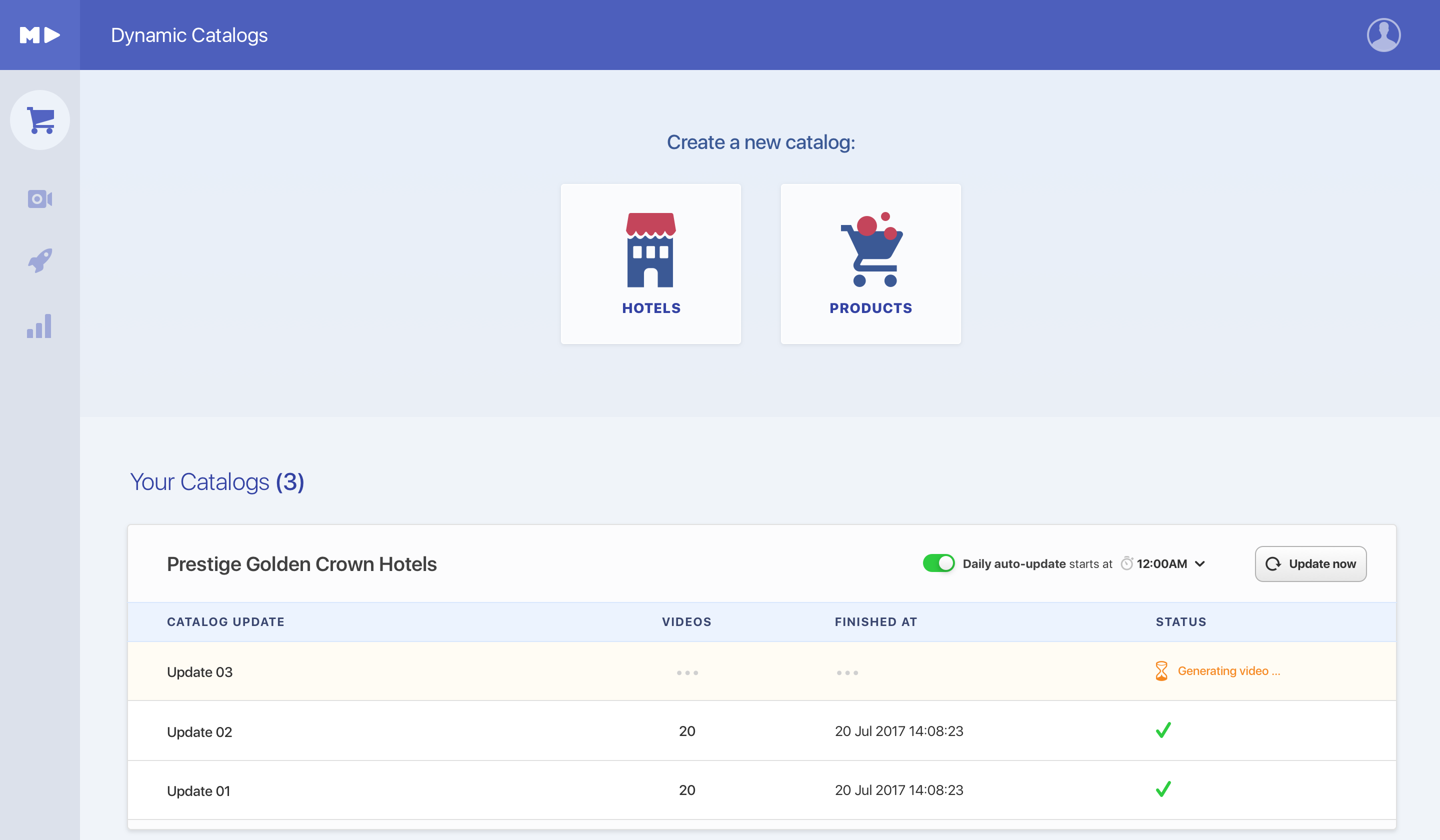Click the products shopping cart icon

pos(871,249)
